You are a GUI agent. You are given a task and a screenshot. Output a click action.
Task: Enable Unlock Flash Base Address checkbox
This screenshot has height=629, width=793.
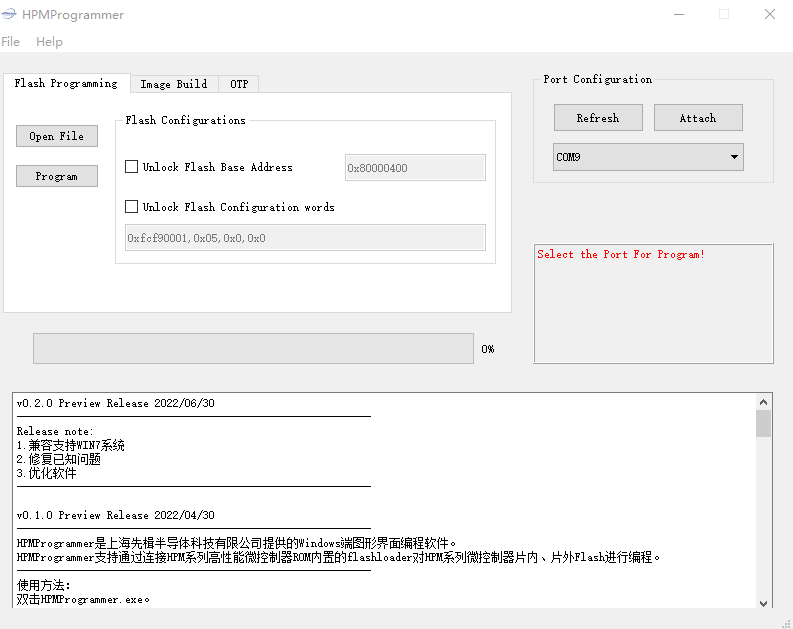pyautogui.click(x=131, y=166)
